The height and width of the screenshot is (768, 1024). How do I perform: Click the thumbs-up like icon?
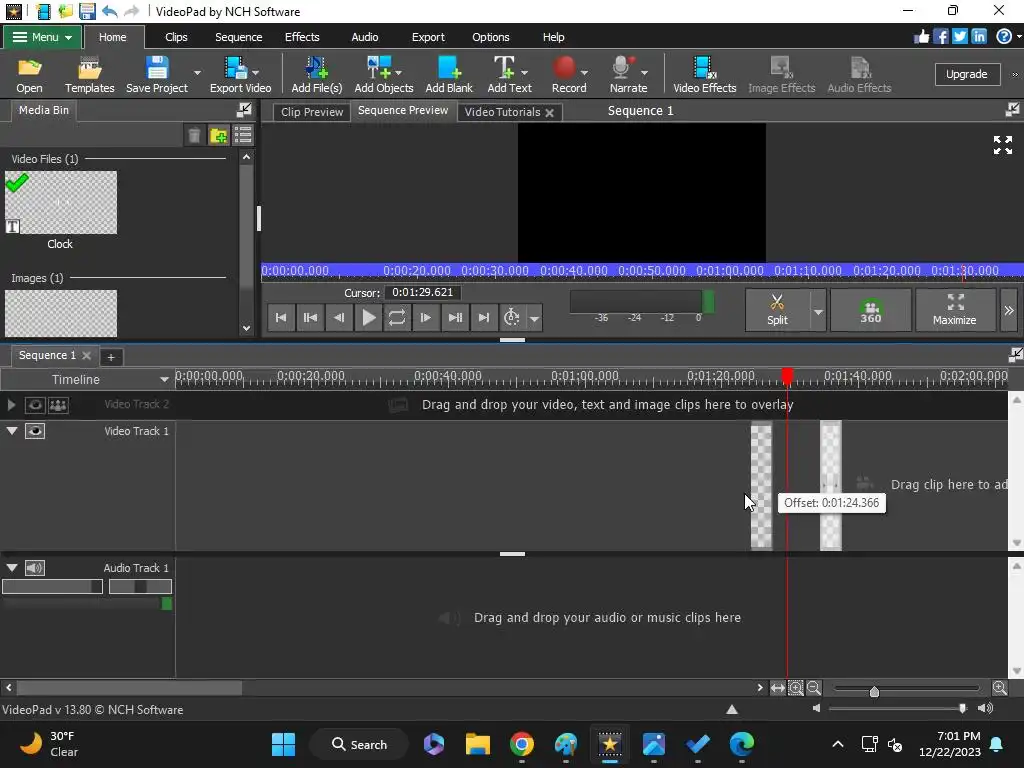[921, 37]
